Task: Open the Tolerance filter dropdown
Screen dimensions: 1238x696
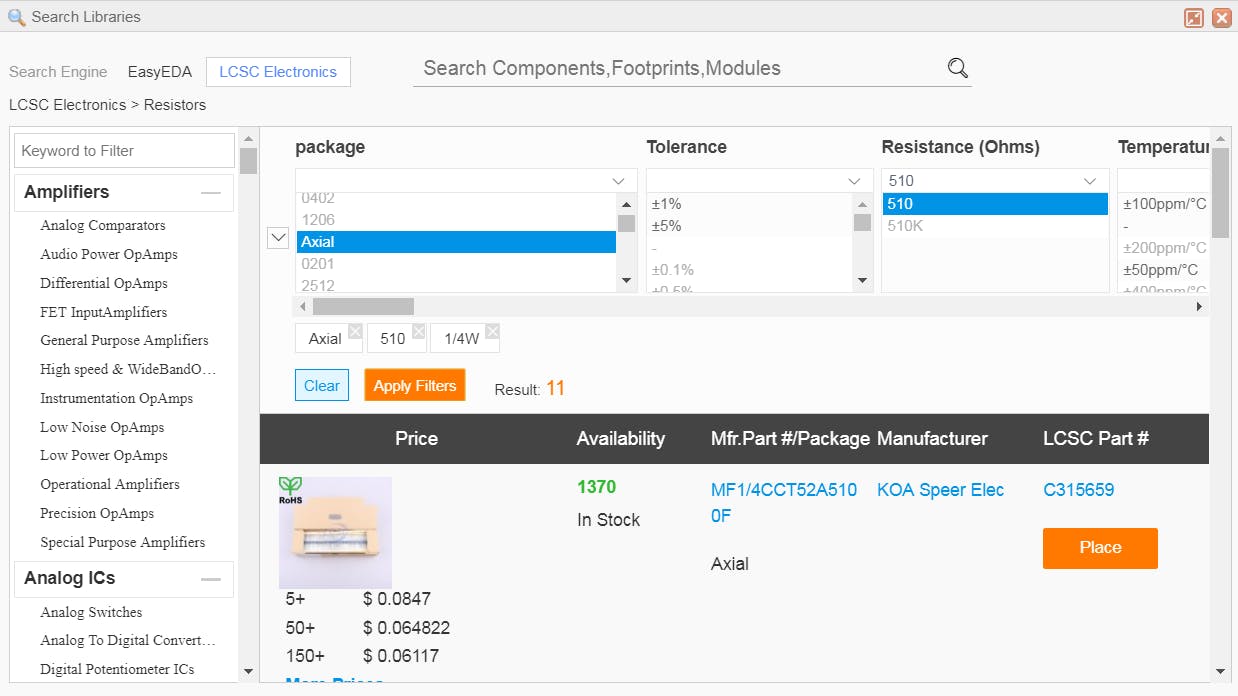Action: tap(854, 181)
